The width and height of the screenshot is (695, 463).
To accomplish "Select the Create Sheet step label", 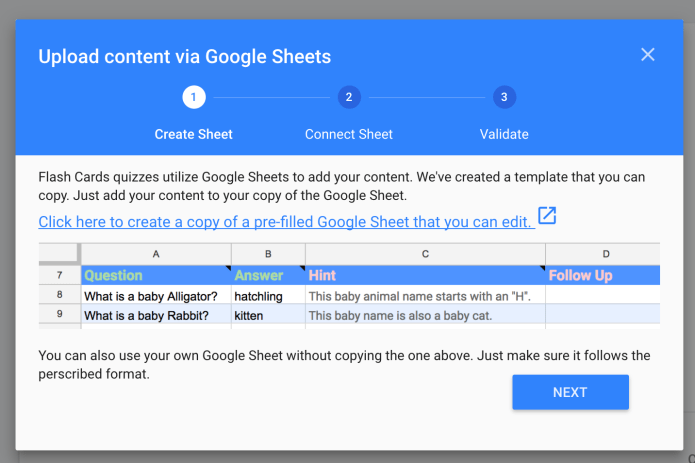I will point(193,134).
